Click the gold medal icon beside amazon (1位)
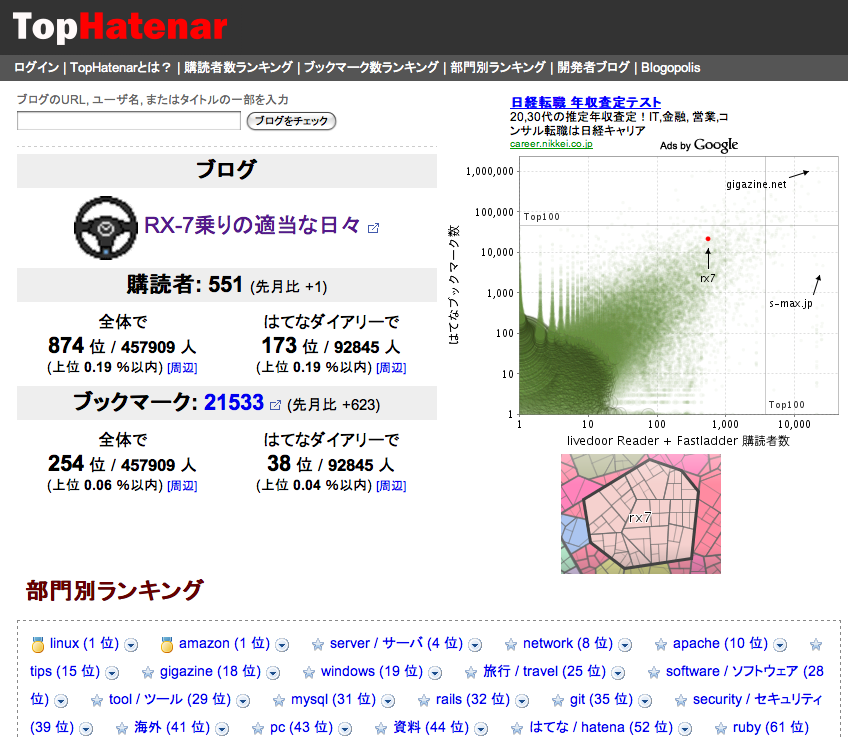Image resolution: width=848 pixels, height=739 pixels. [168, 644]
